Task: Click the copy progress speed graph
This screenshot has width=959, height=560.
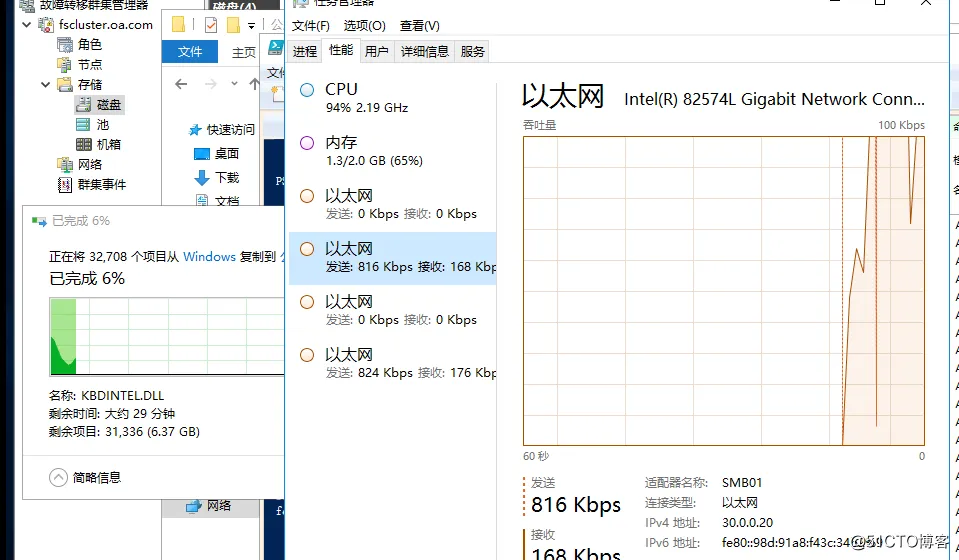Action: click(x=167, y=336)
